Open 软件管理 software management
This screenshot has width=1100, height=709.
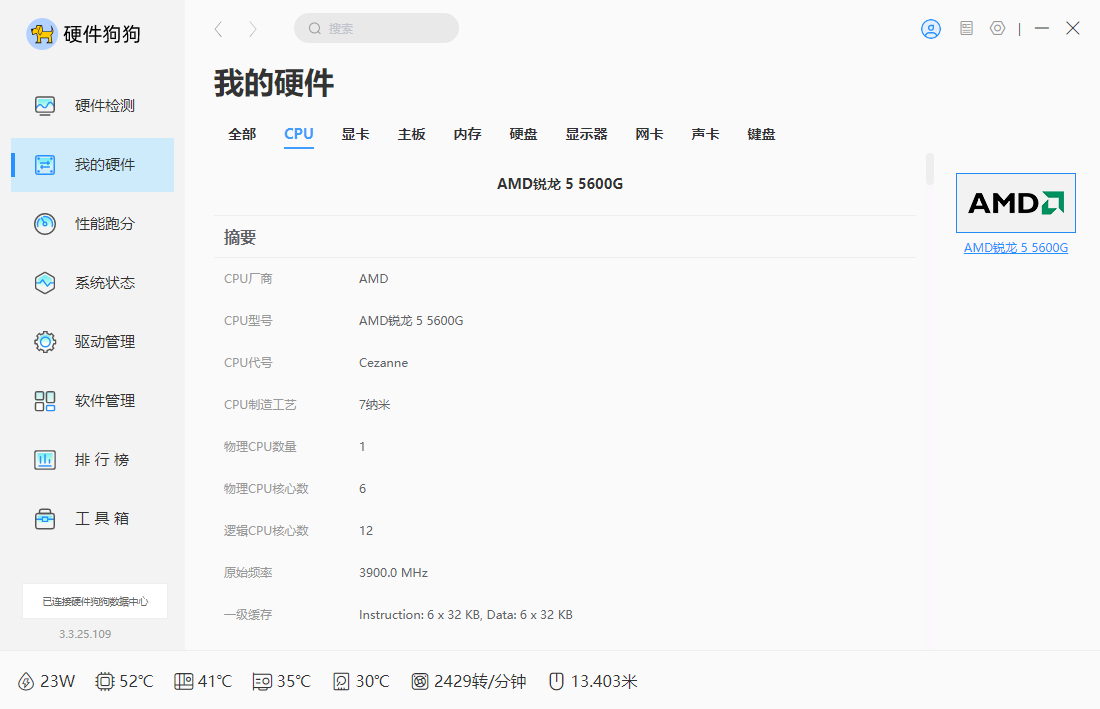[x=93, y=400]
